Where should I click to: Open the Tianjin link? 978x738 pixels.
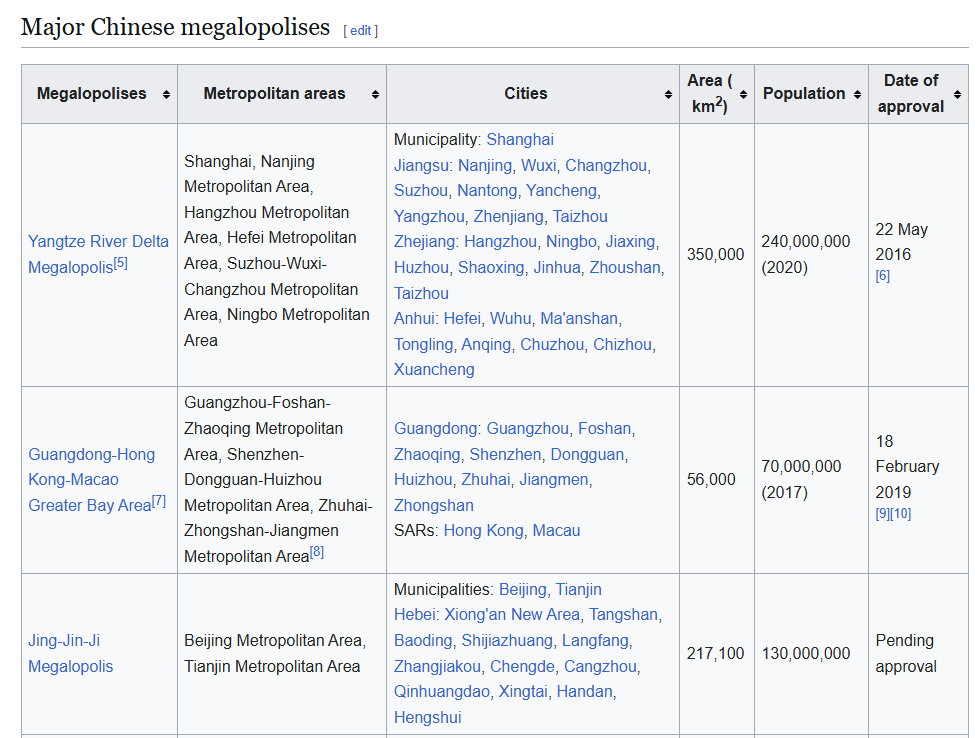click(578, 590)
